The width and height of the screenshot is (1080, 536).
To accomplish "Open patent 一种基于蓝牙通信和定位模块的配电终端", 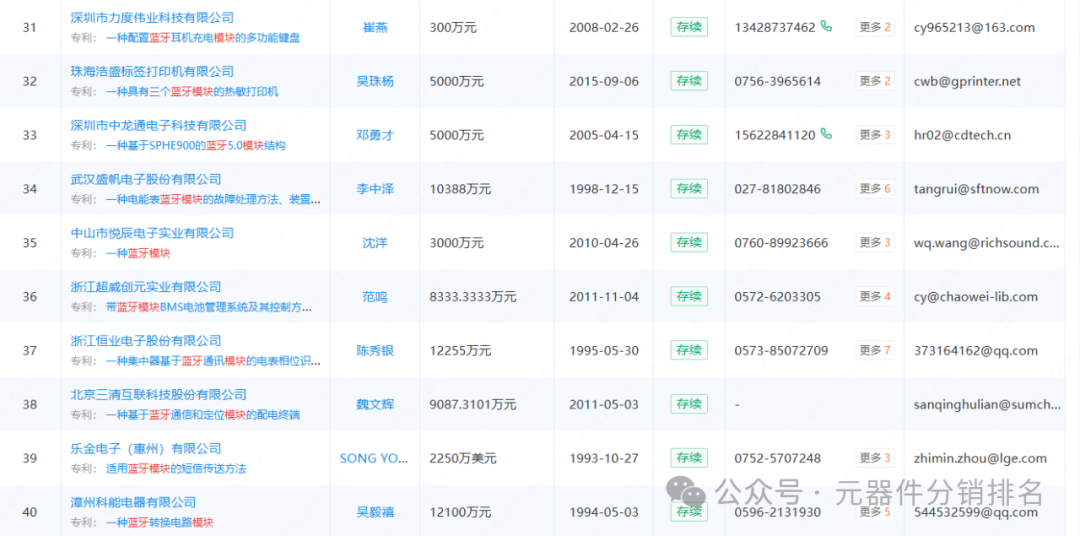I will [x=203, y=415].
